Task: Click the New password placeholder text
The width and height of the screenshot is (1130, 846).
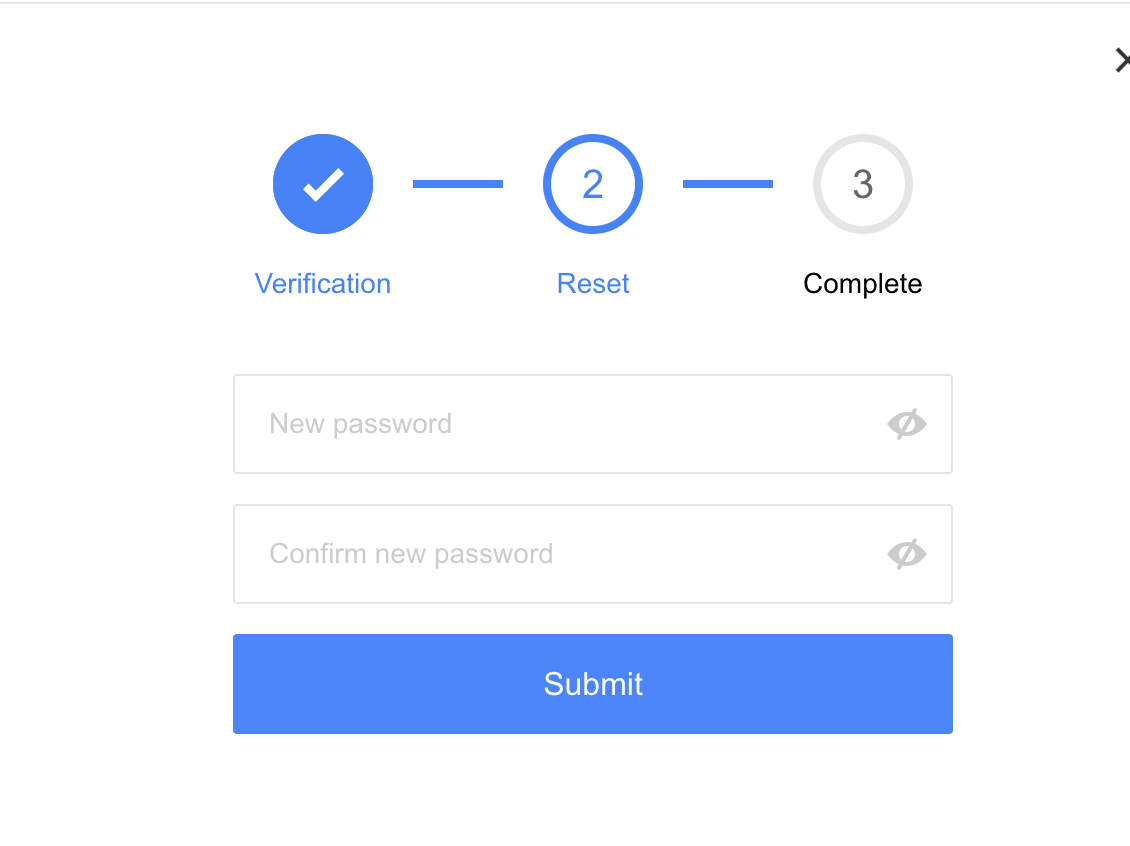Action: click(x=360, y=424)
